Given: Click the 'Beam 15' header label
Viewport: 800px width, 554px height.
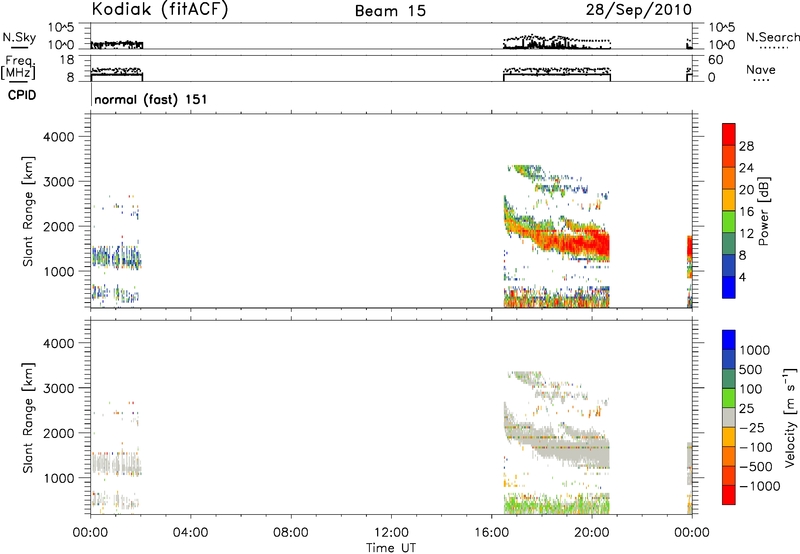Looking at the screenshot, I should click(390, 11).
